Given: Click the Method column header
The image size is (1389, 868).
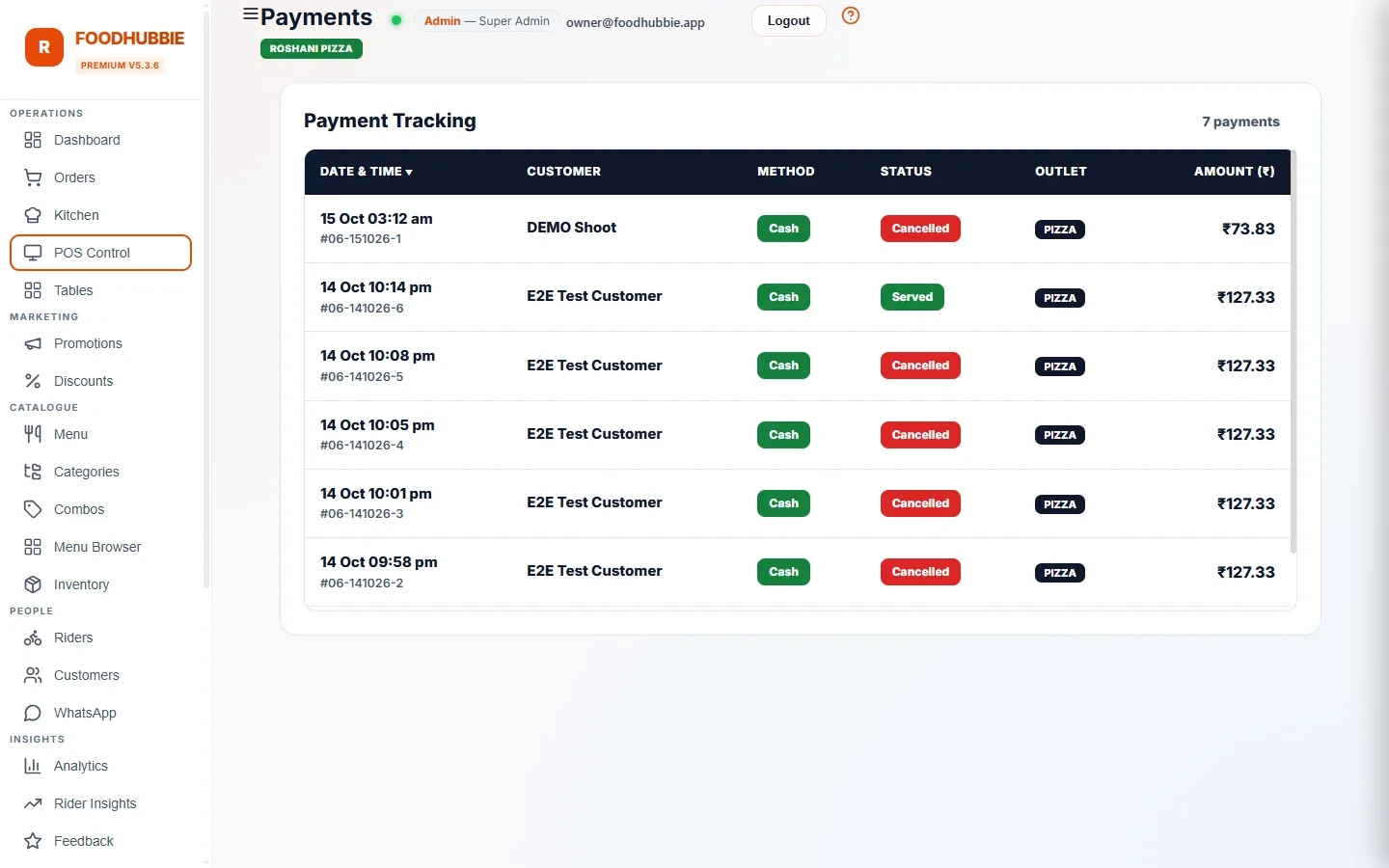Looking at the screenshot, I should (786, 172).
